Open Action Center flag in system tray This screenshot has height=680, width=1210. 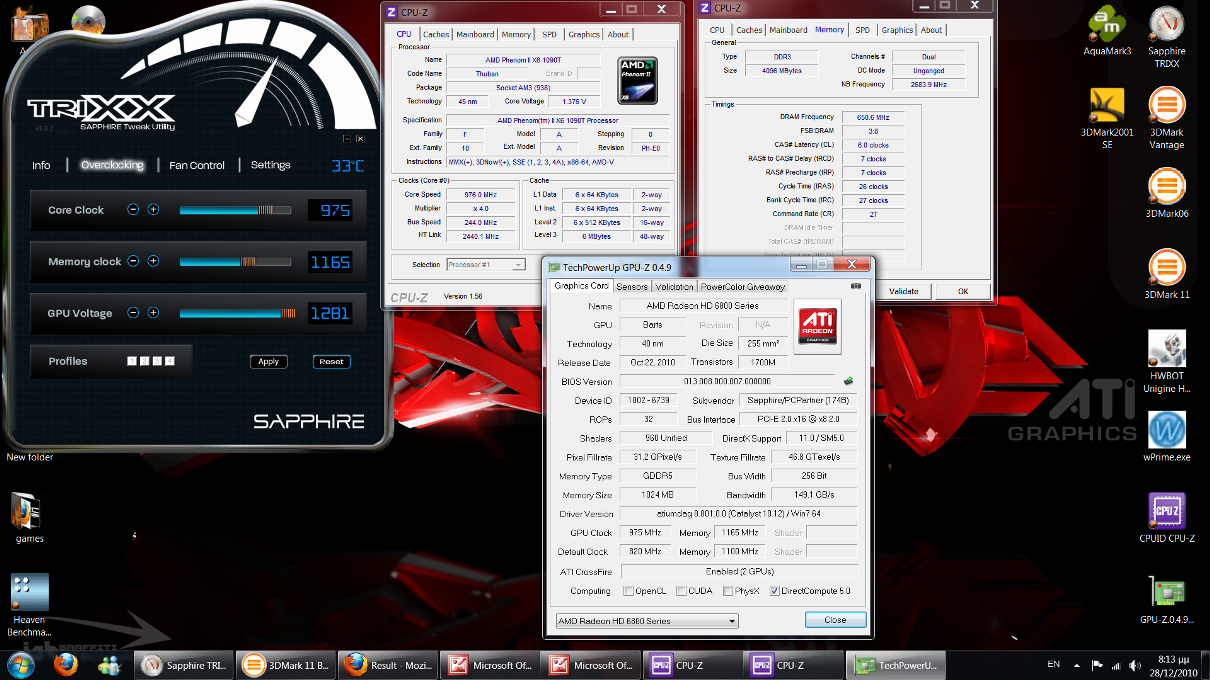(1097, 665)
